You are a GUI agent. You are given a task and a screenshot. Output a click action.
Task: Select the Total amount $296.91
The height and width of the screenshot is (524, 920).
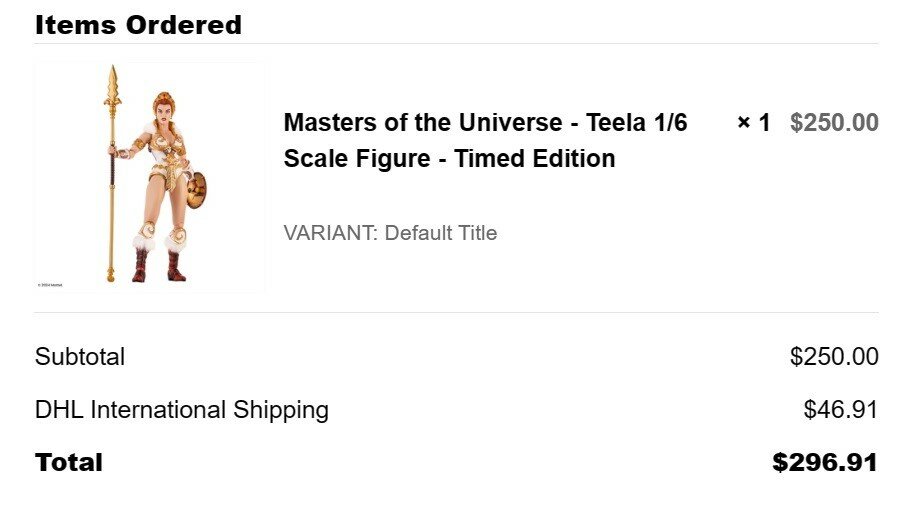click(x=825, y=462)
